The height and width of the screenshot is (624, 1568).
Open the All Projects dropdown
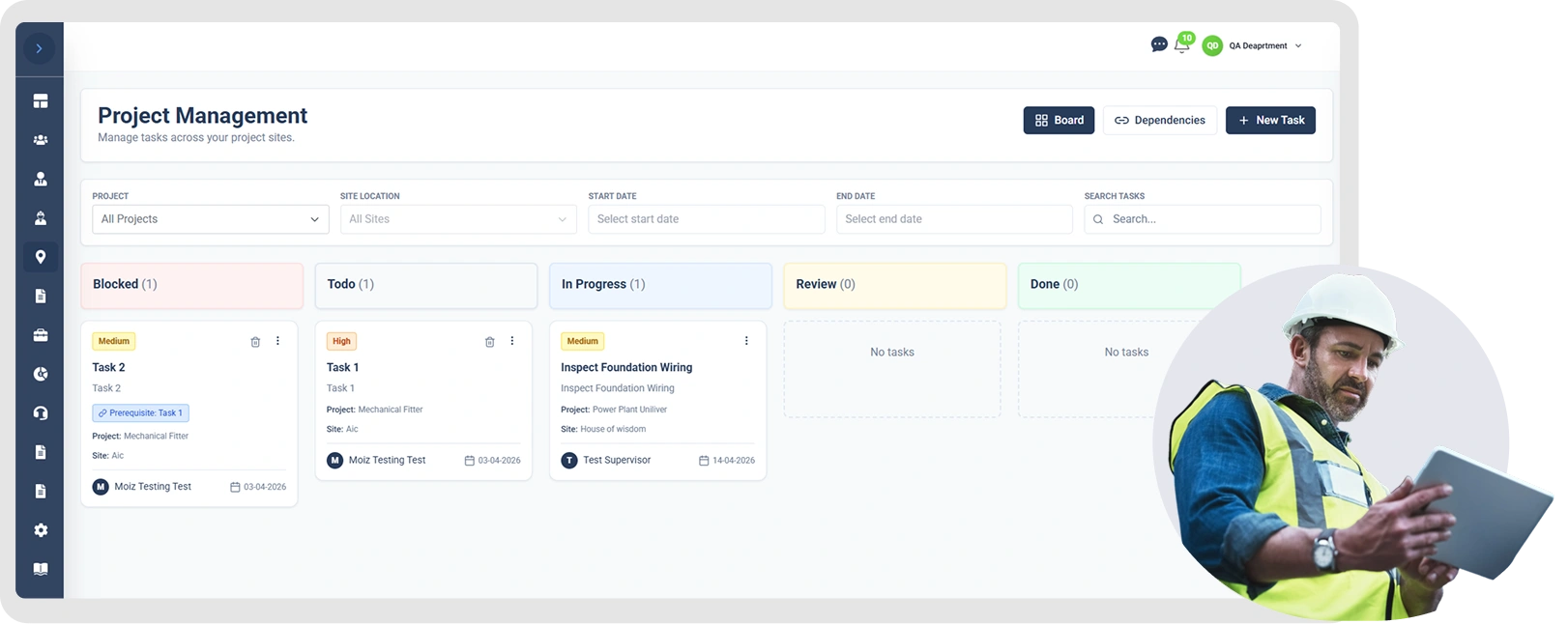coord(211,219)
